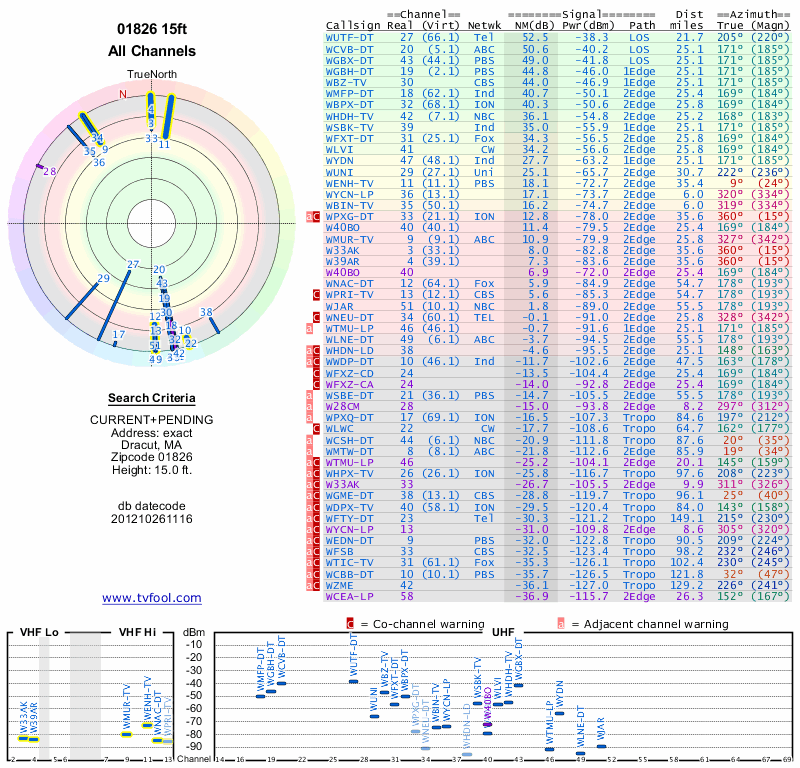Viewport: 800px width, 768px height.
Task: Click the red C badge beside WCBB-DT
Action: coord(316,574)
